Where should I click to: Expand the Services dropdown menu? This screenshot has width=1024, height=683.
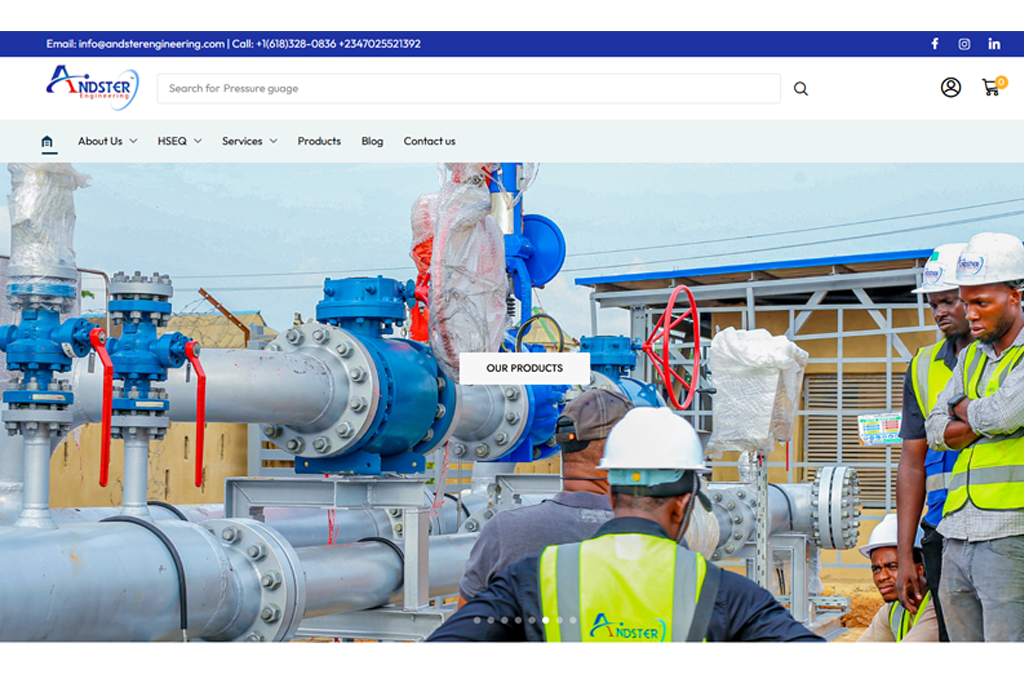(249, 141)
